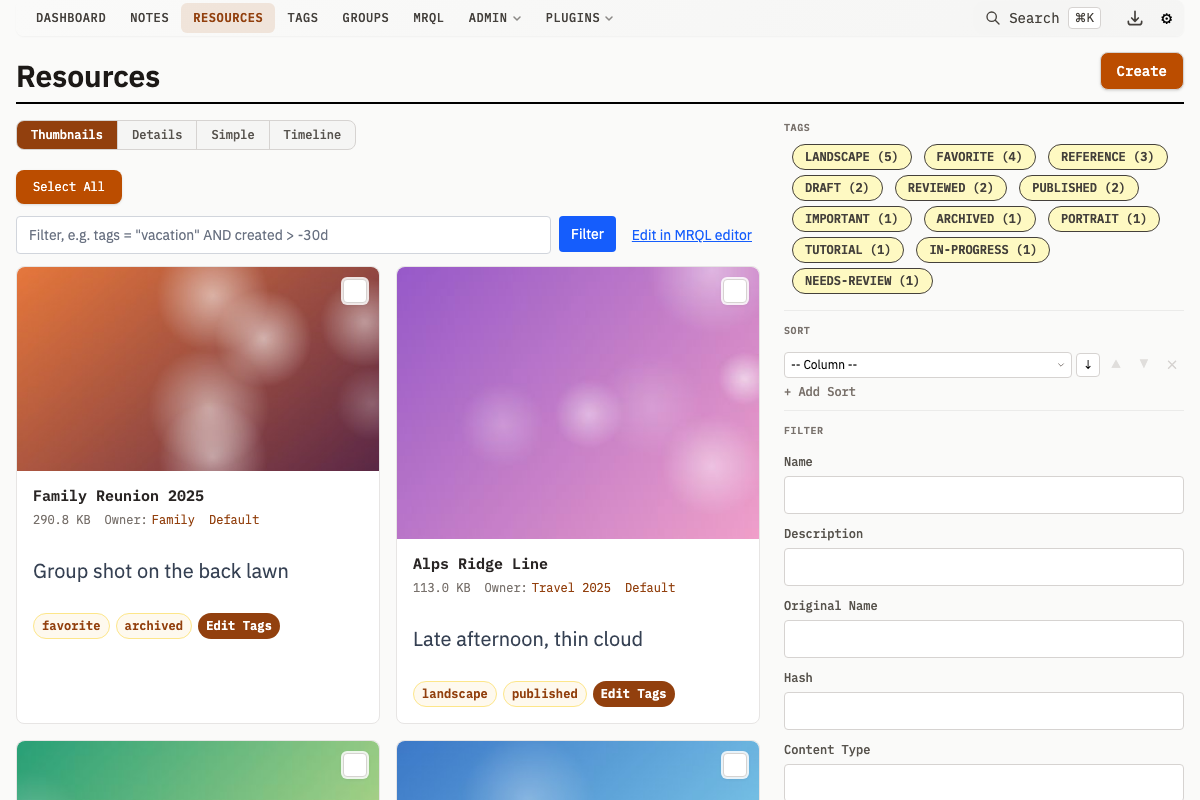Open Search with the ⌘K box
The image size is (1200, 800).
tap(1084, 18)
